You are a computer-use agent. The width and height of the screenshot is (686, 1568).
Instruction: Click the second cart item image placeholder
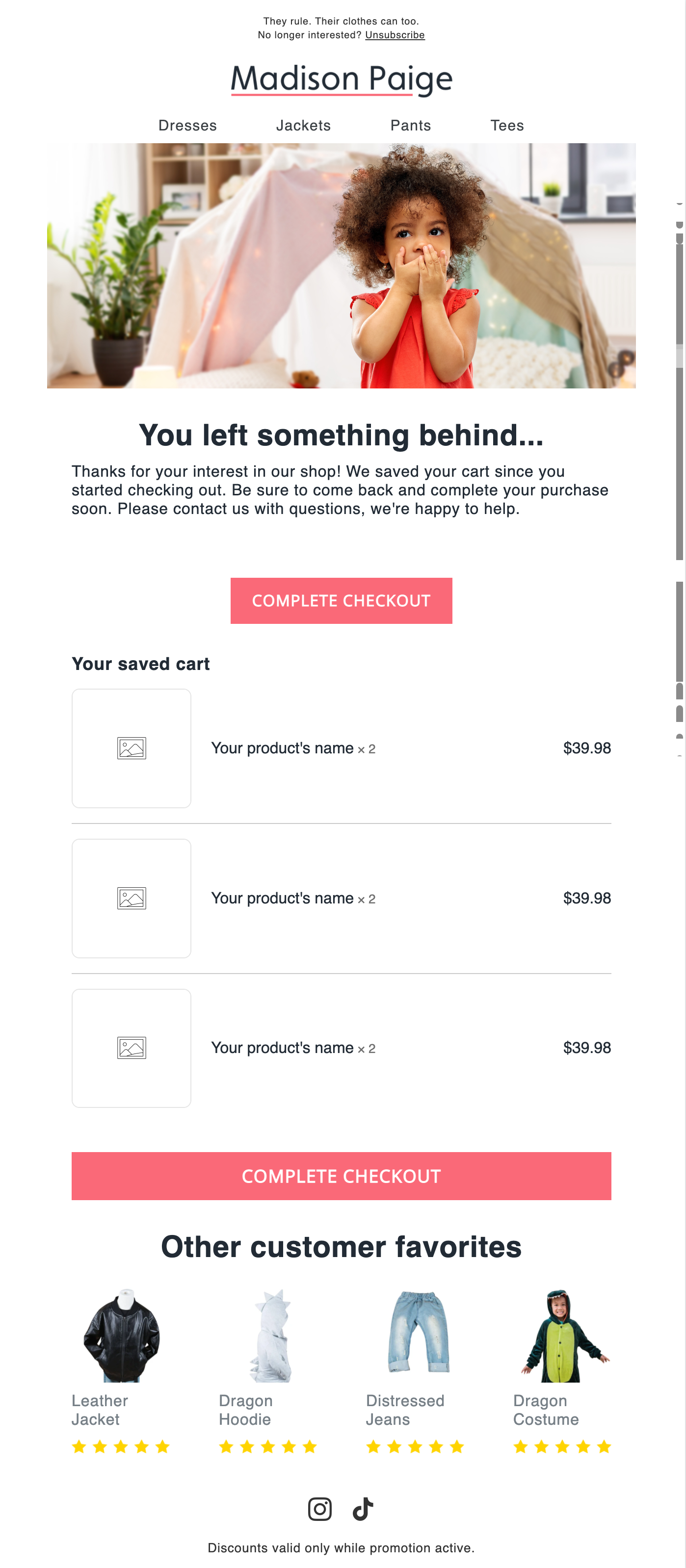pos(132,898)
